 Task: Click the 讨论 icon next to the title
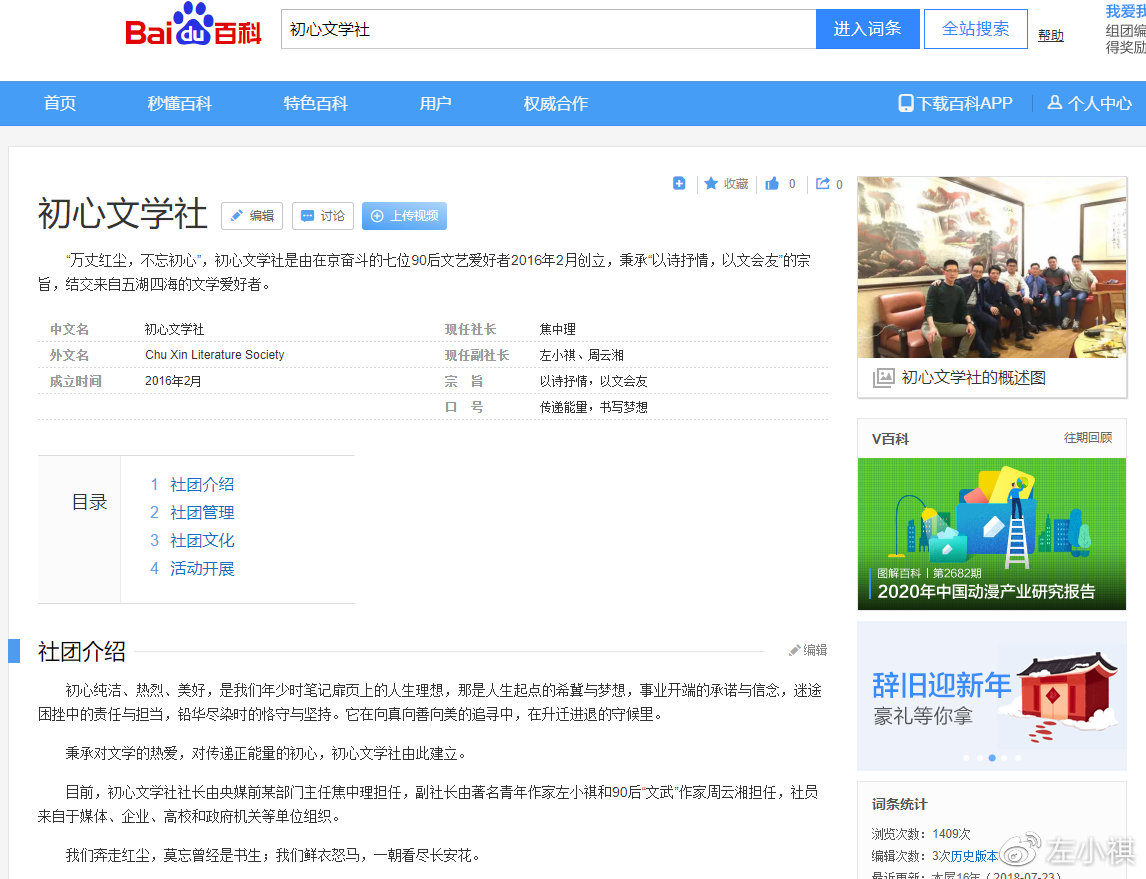[x=322, y=216]
